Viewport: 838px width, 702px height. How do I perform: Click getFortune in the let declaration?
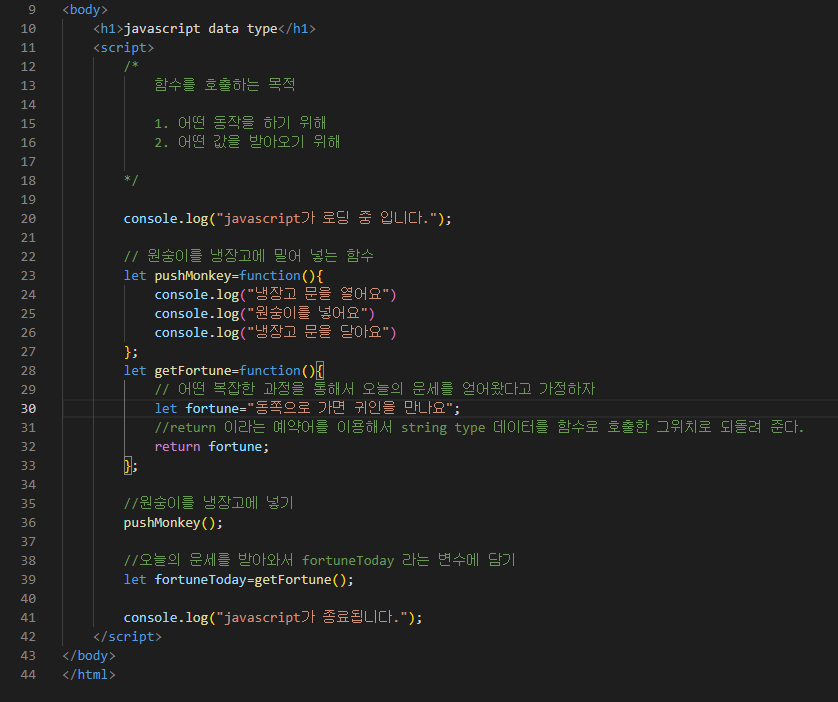click(x=192, y=371)
